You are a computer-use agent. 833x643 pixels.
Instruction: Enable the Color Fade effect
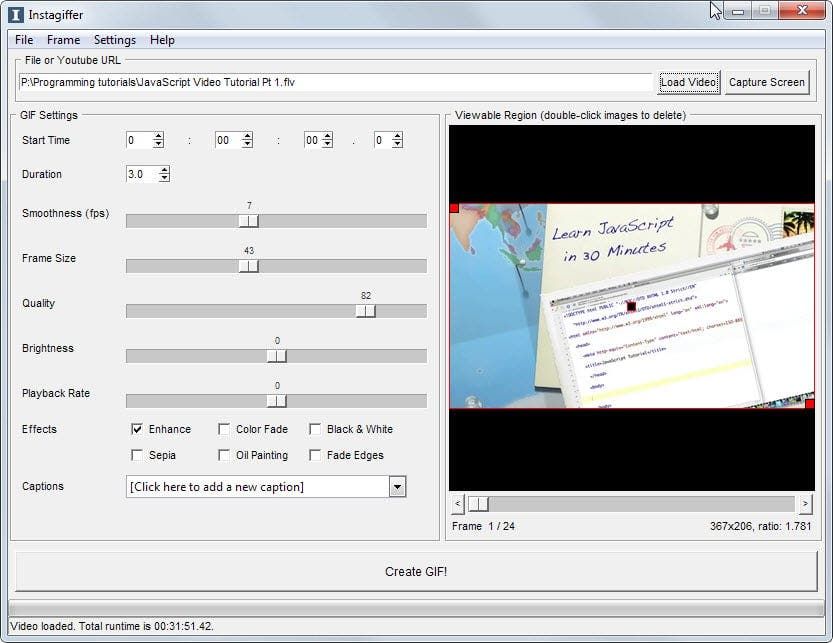[224, 429]
